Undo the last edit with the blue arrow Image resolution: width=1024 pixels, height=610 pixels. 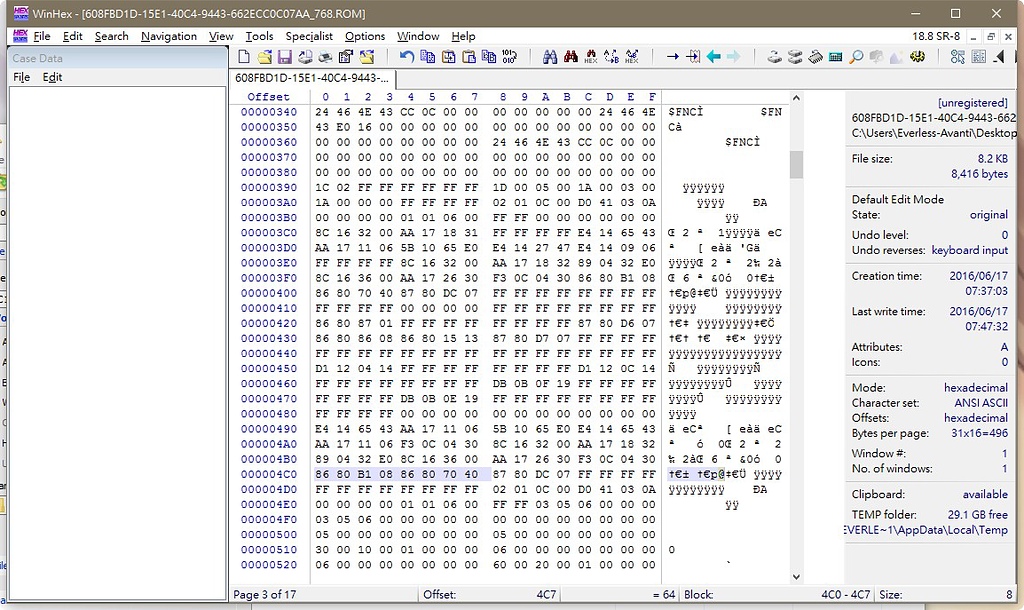[x=406, y=57]
